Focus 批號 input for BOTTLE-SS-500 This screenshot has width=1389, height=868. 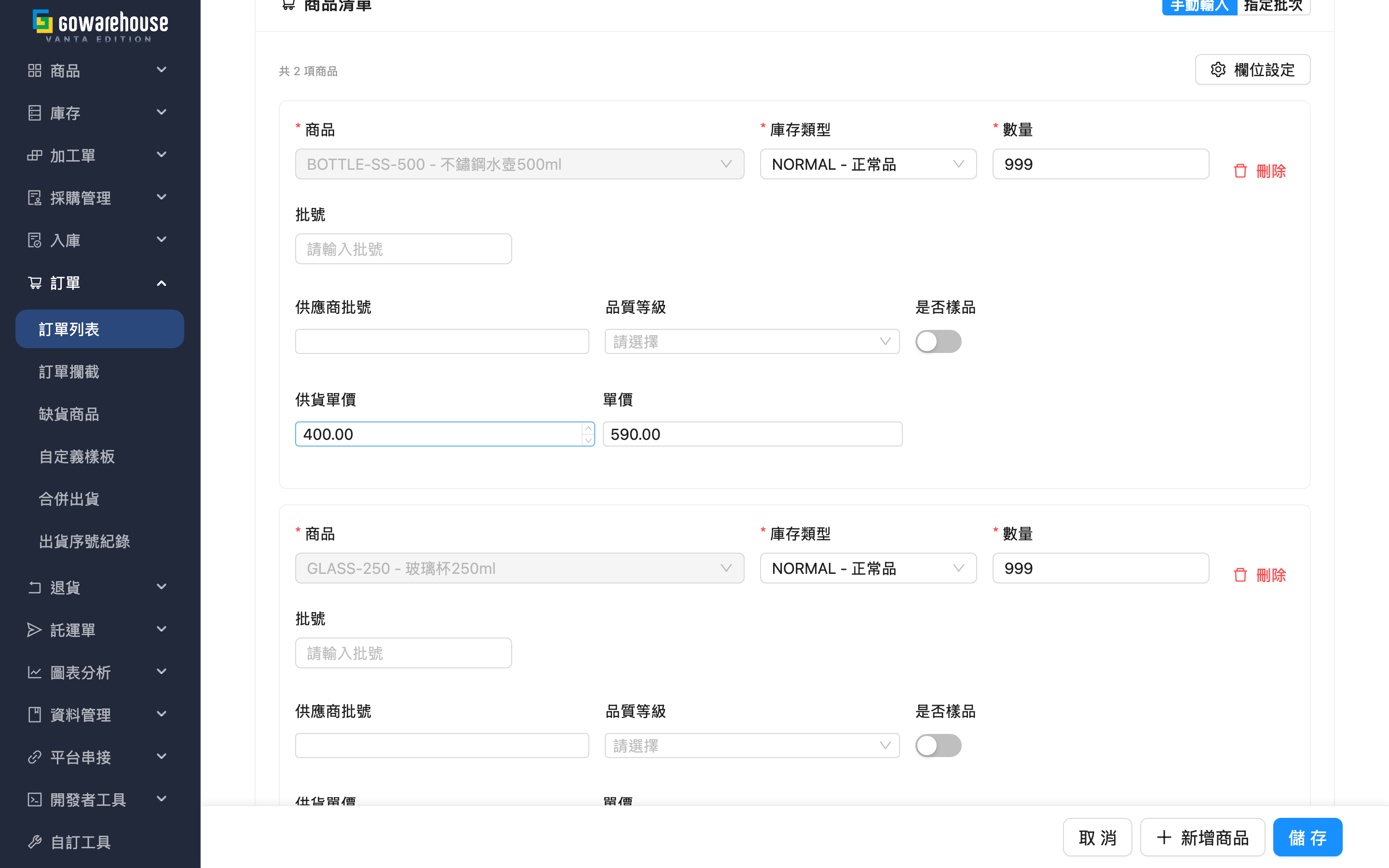coord(404,248)
